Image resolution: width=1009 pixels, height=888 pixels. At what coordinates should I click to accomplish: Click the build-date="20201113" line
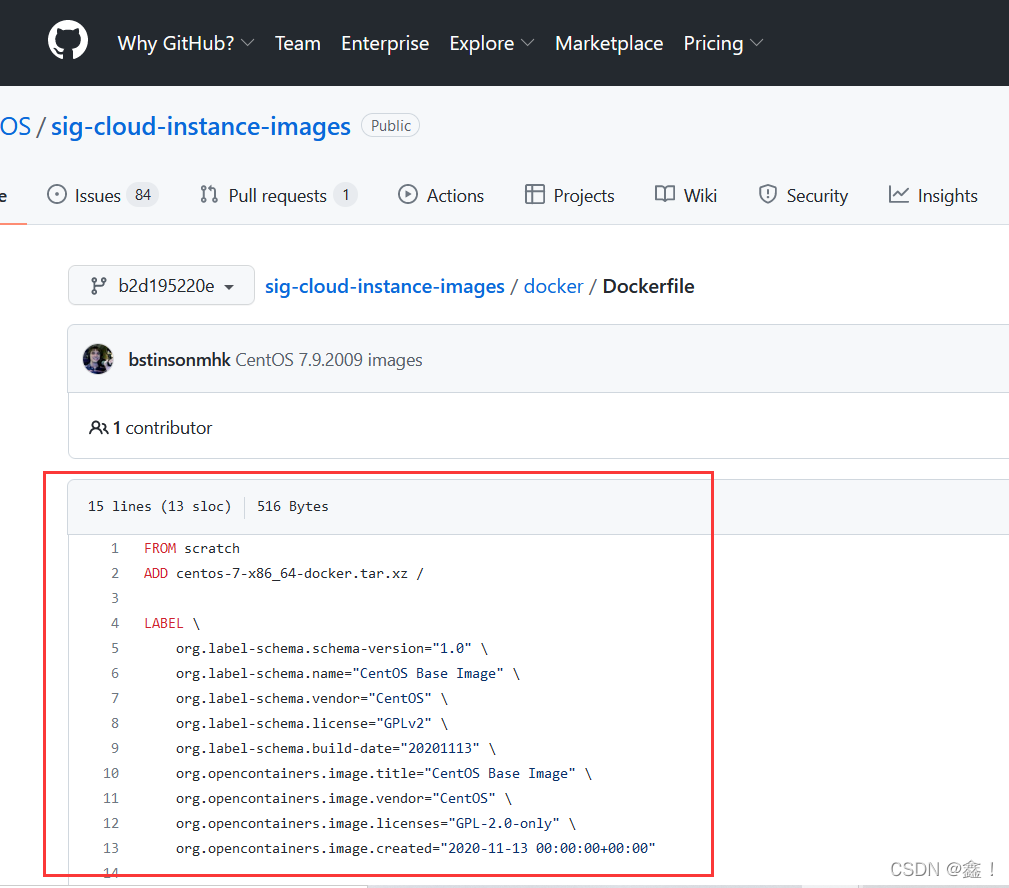point(336,748)
